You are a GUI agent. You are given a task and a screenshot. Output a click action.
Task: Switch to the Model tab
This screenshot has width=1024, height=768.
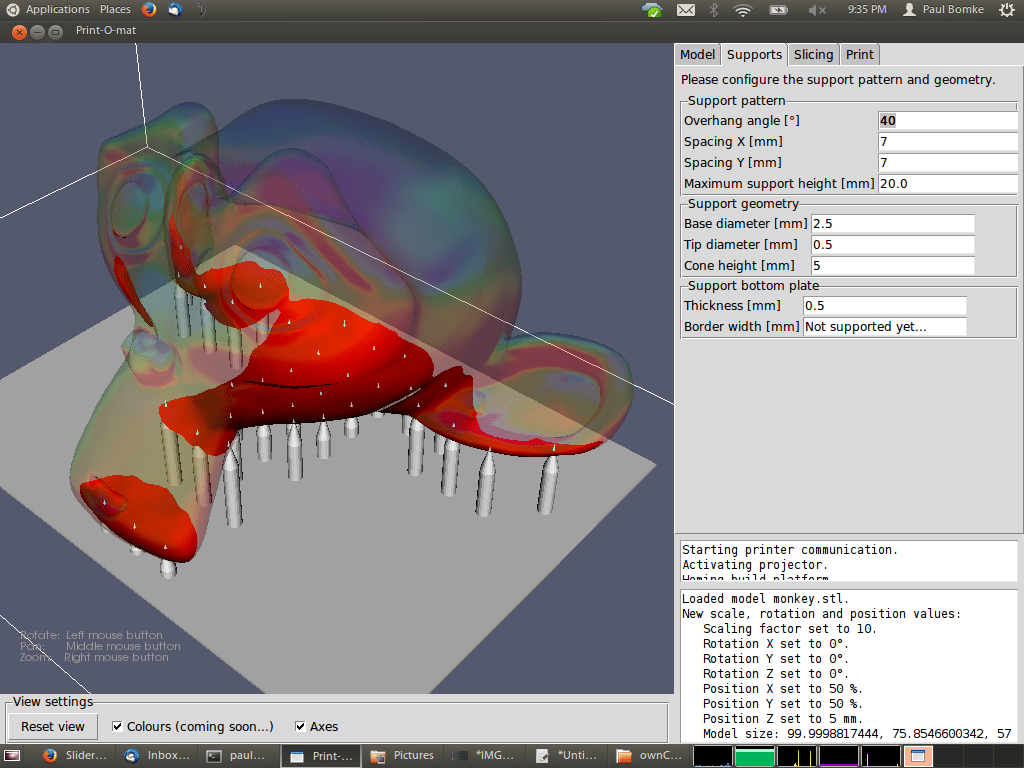[697, 55]
